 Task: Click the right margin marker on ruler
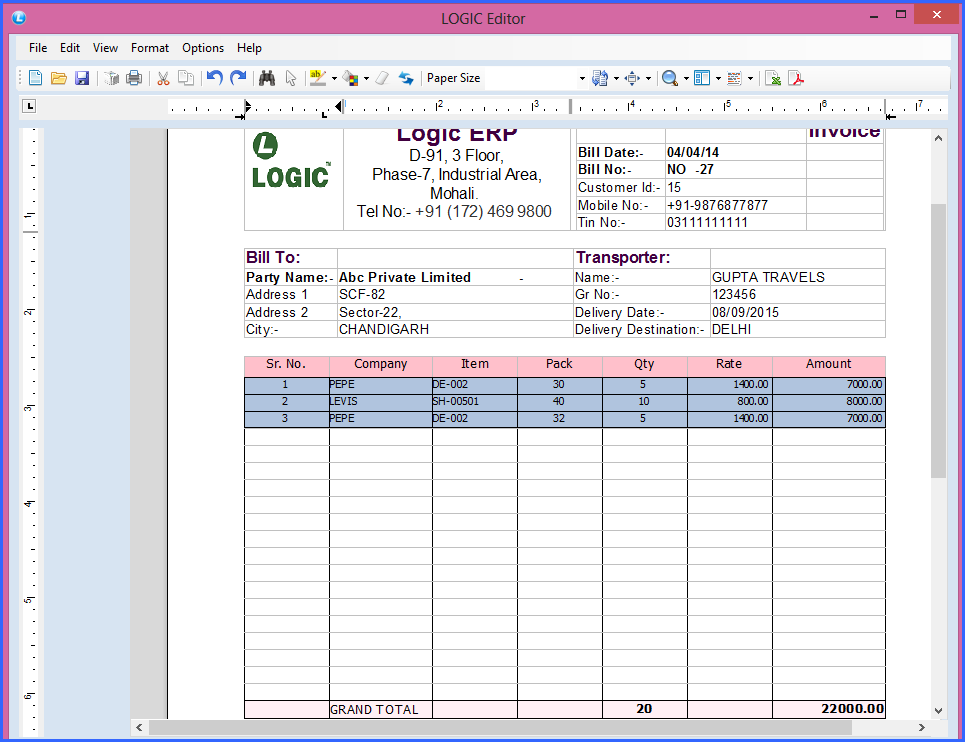[x=891, y=116]
